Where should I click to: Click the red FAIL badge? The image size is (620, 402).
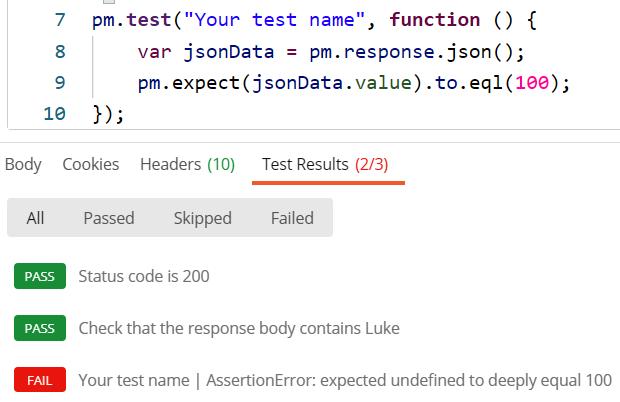point(39,381)
